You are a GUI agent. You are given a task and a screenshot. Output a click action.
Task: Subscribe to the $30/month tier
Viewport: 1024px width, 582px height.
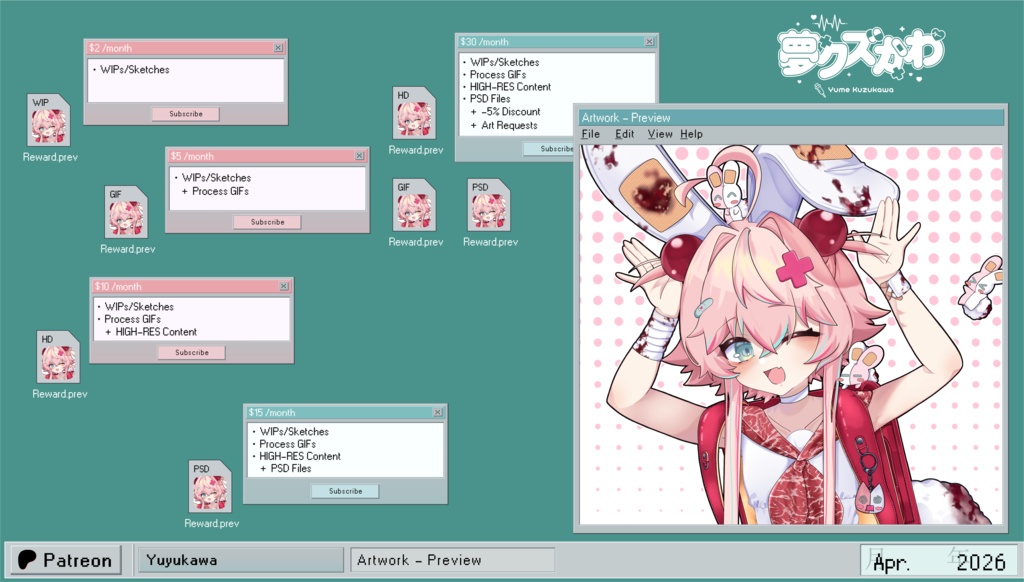pyautogui.click(x=549, y=149)
